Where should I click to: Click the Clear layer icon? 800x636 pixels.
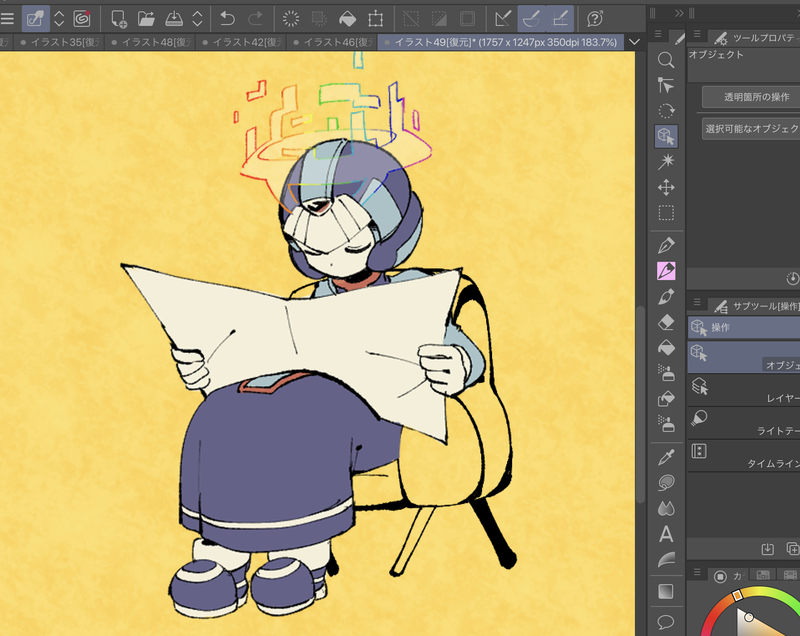point(291,19)
